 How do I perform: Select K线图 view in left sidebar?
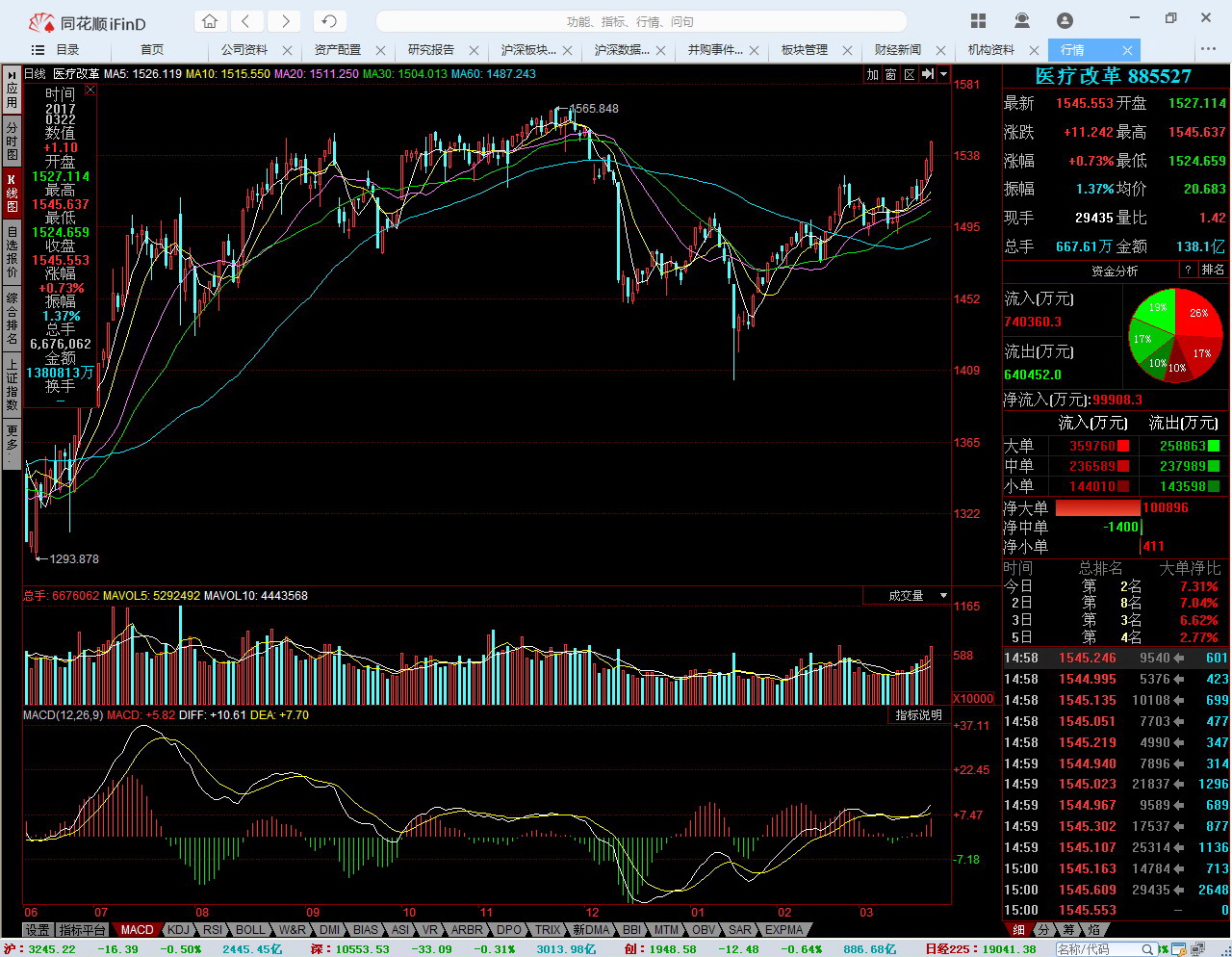pyautogui.click(x=12, y=193)
